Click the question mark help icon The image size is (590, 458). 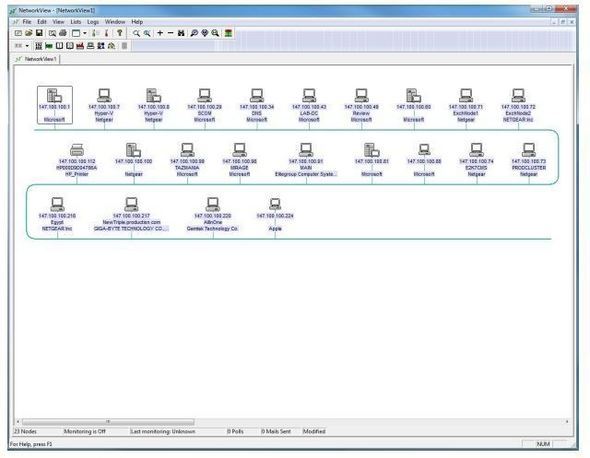click(x=120, y=33)
